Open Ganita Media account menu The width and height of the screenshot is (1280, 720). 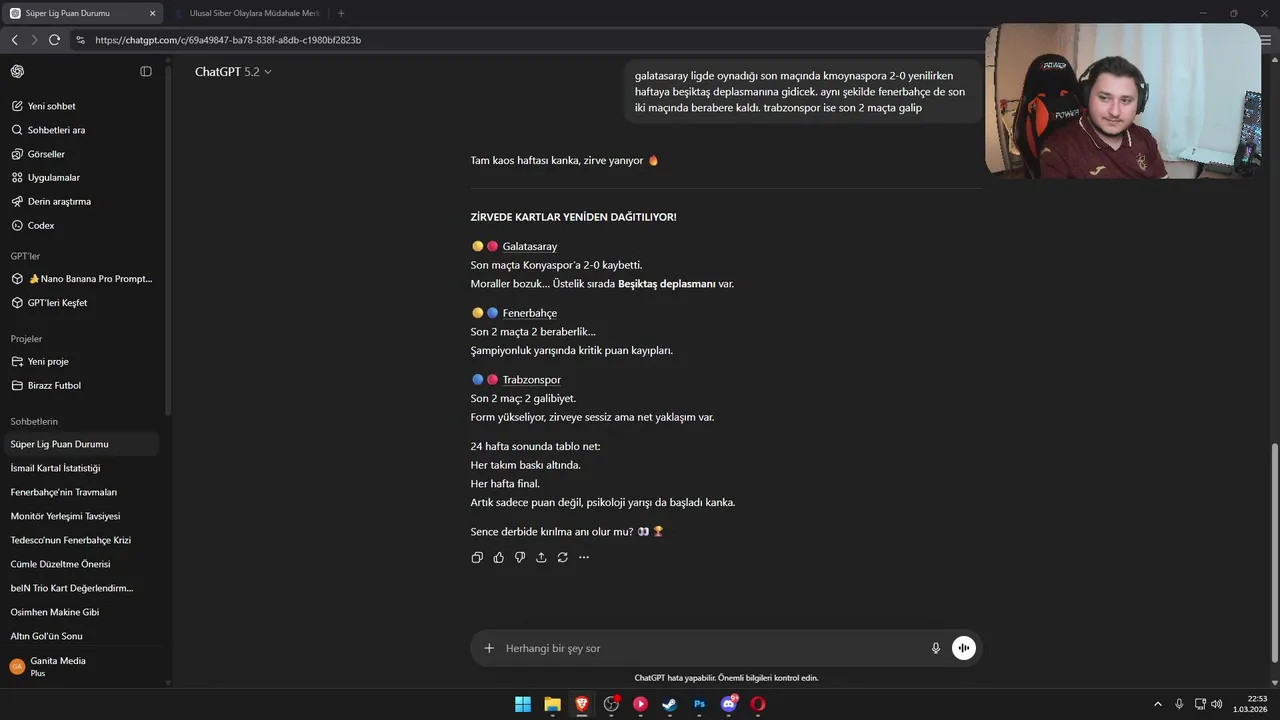(x=80, y=666)
